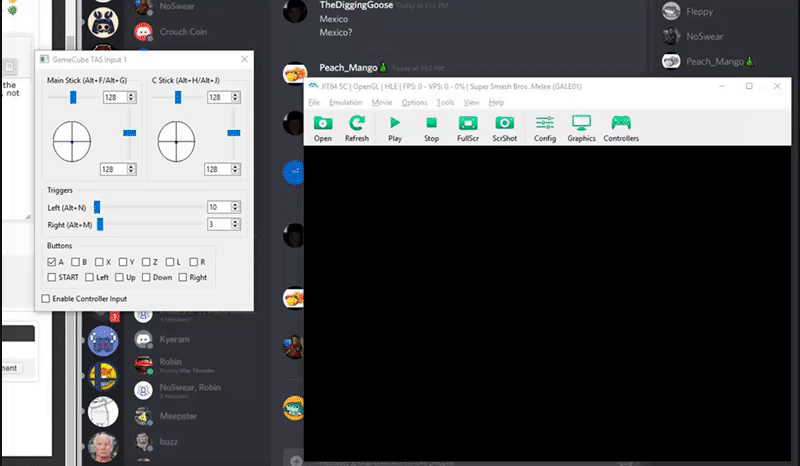This screenshot has width=800, height=466.
Task: Click the Main Stick Y spinner arrows
Action: [131, 169]
